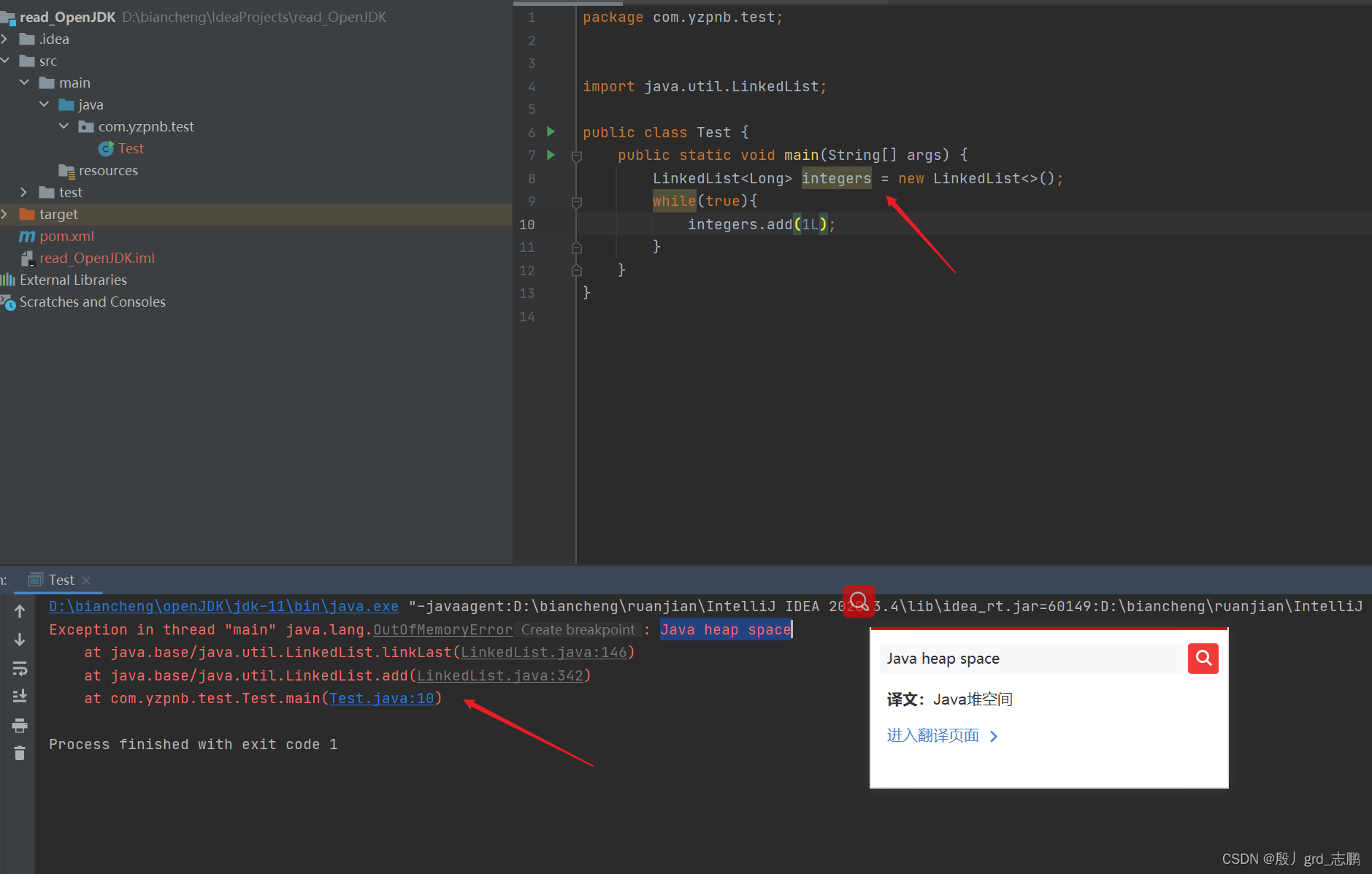Click the down arrow in run console toolbar
This screenshot has height=874, width=1372.
tap(20, 640)
